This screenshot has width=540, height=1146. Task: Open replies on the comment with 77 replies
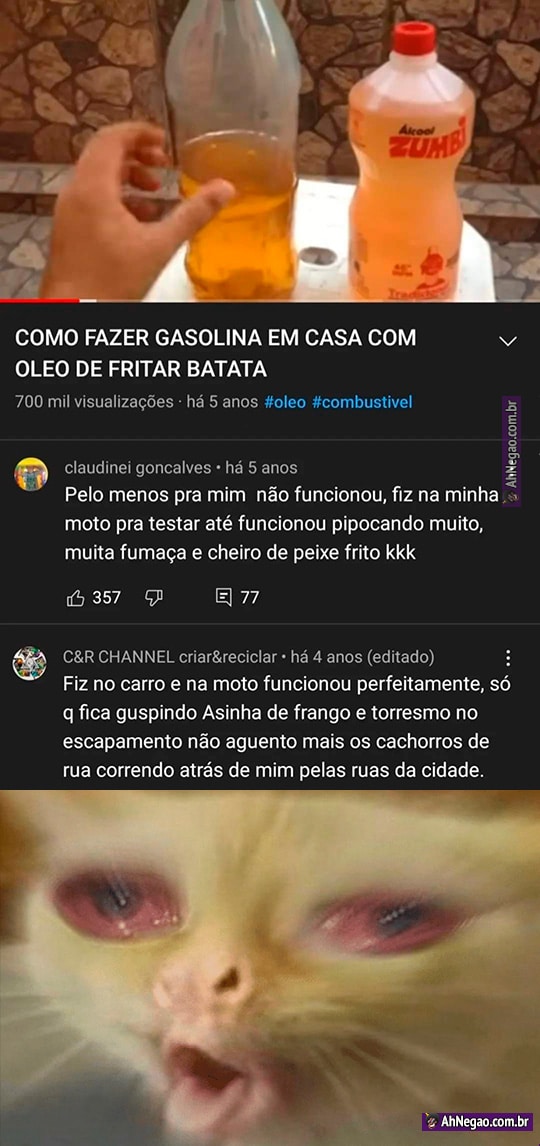224,597
